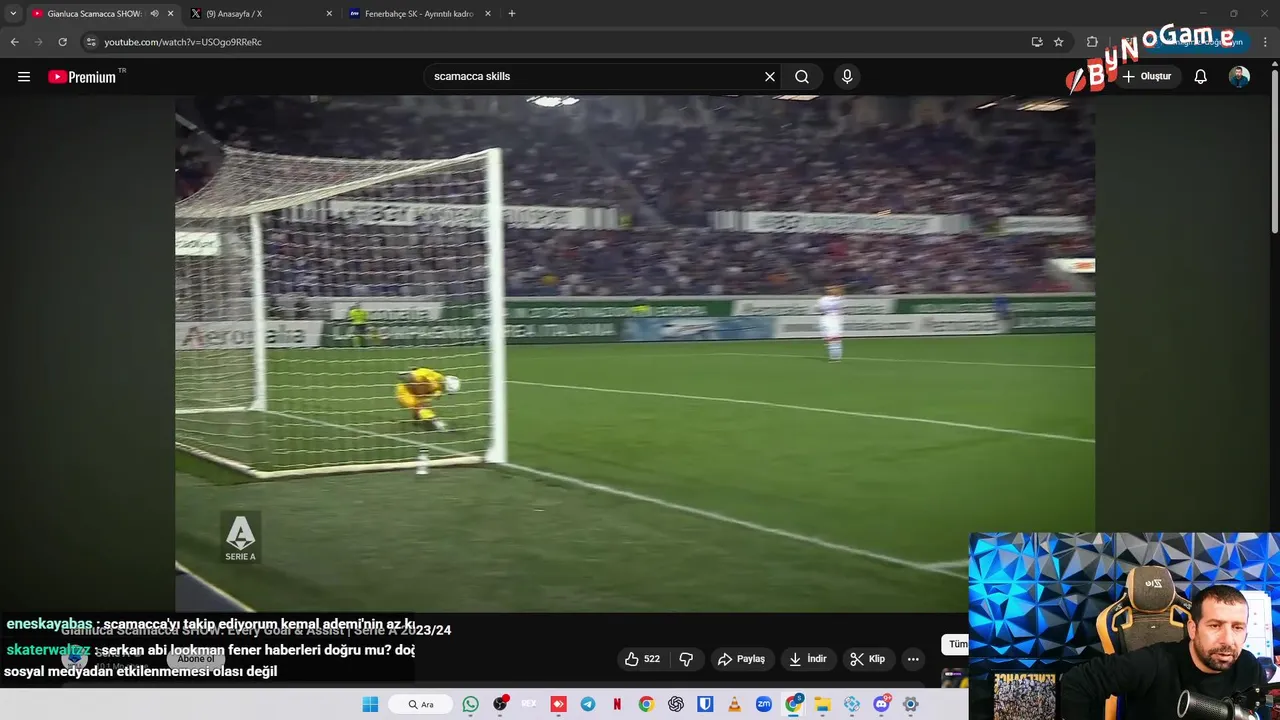Close the Fenerbahçe SK tab

click(x=488, y=14)
